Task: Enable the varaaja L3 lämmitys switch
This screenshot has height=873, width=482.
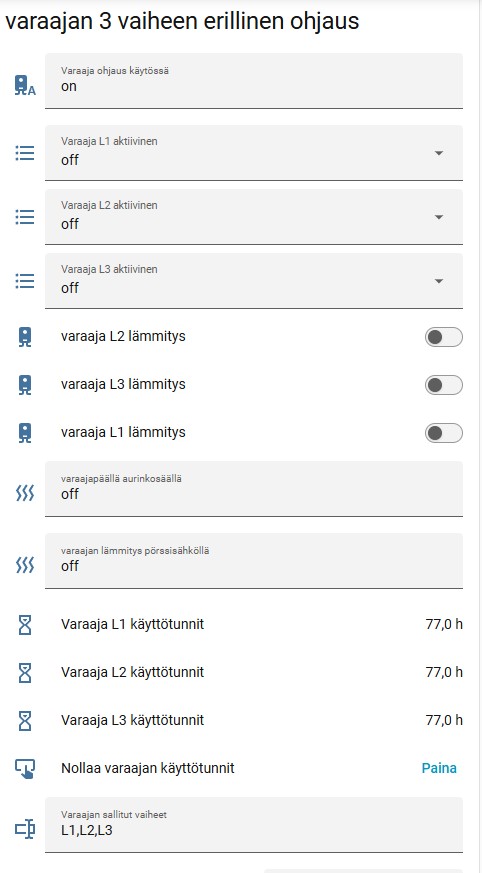Action: (444, 385)
